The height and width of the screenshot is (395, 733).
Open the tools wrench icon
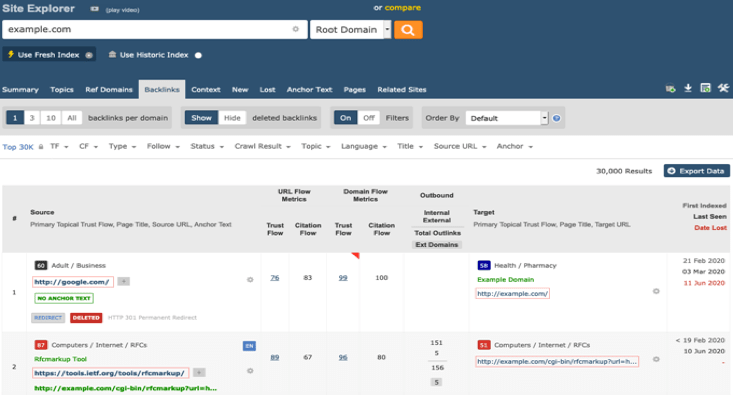[x=723, y=88]
